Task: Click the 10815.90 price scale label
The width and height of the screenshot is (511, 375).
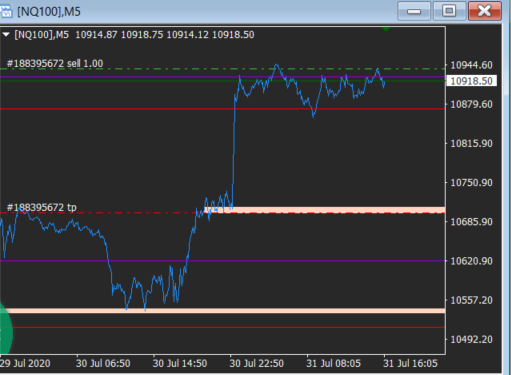Action: [471, 143]
